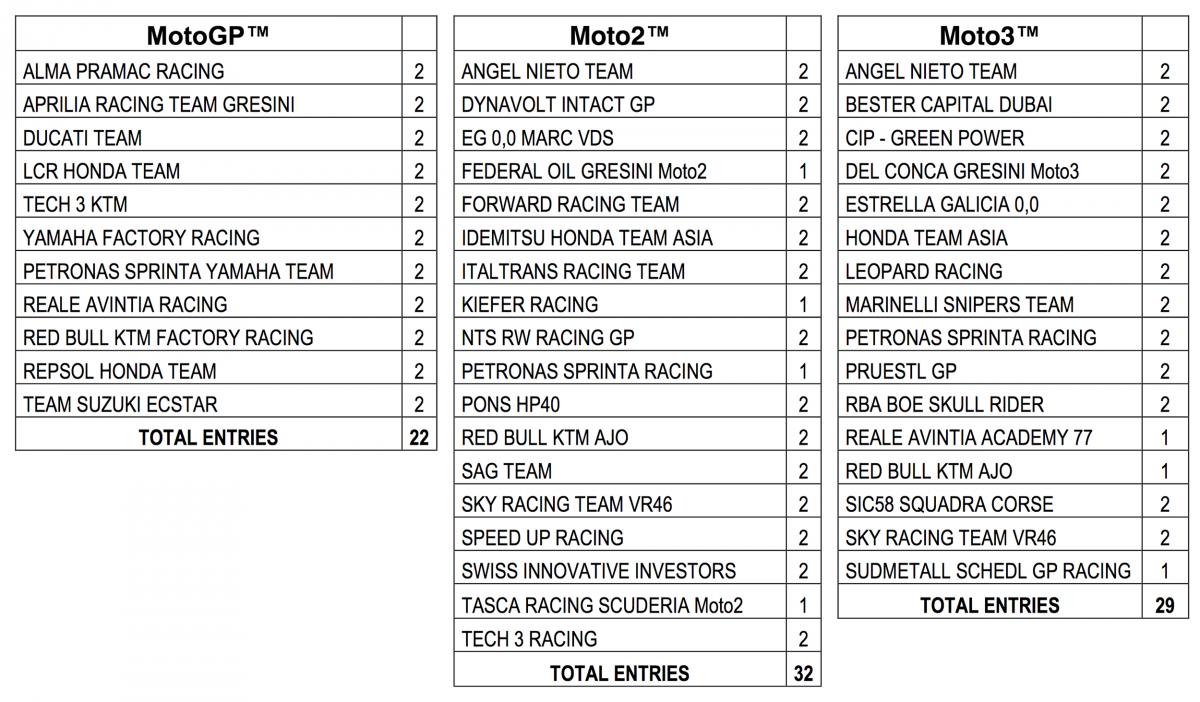Select the BESTER CAPITAL DUBAI row
1200x702 pixels.
point(949,104)
